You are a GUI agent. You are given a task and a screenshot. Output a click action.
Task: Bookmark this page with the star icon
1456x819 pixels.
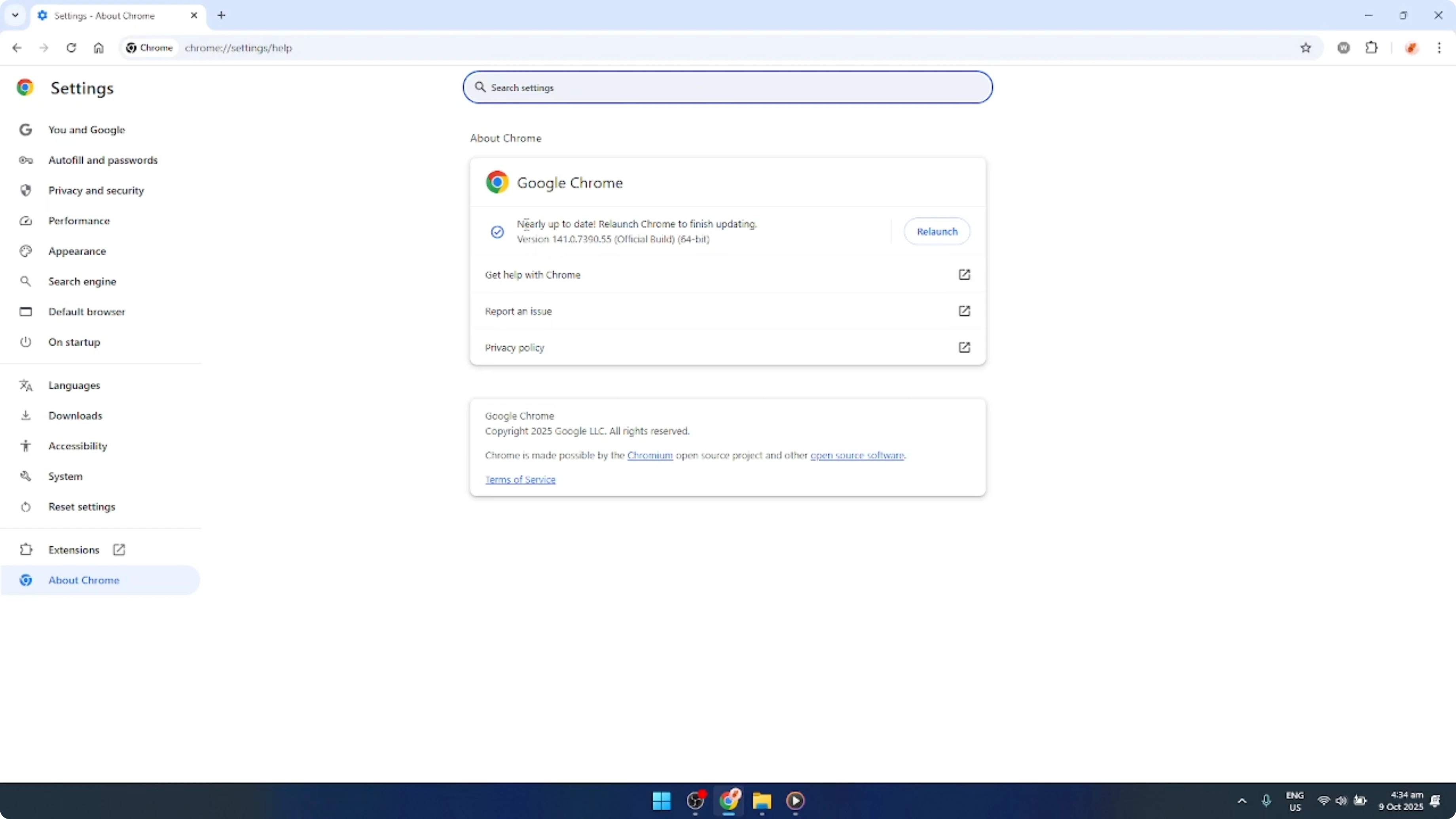(1306, 48)
